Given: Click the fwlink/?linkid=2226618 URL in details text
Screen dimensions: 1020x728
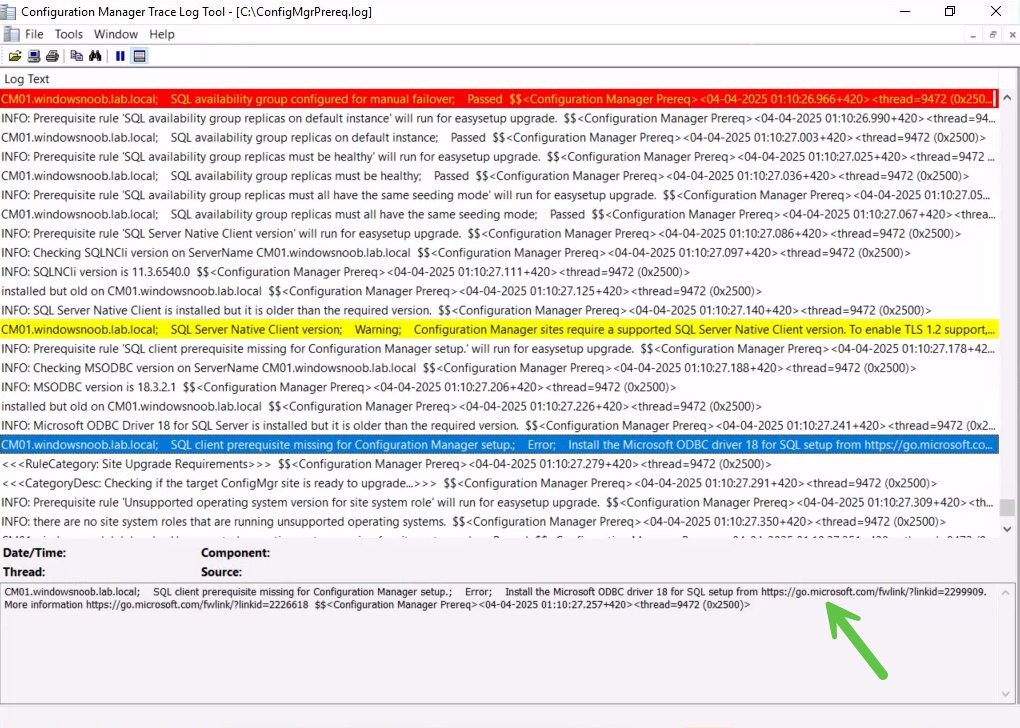Looking at the screenshot, I should 197,605.
